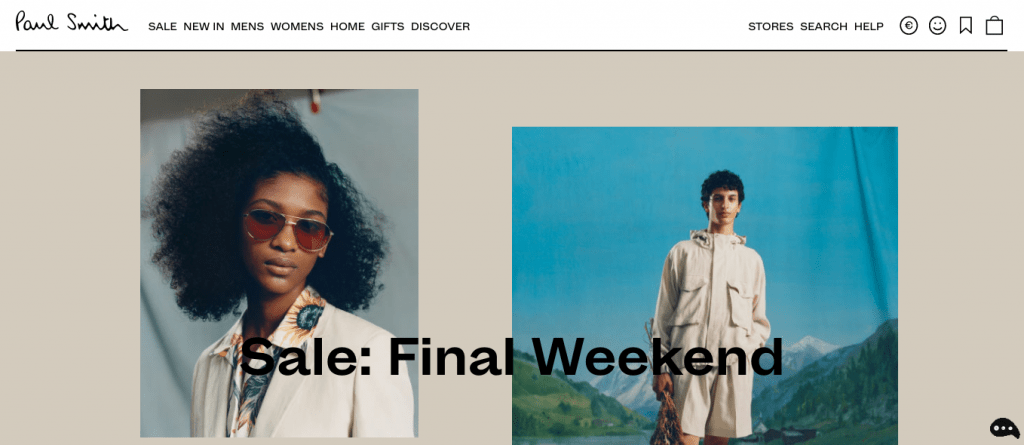
Task: Click the Paul Smith signature logo
Action: (x=72, y=22)
